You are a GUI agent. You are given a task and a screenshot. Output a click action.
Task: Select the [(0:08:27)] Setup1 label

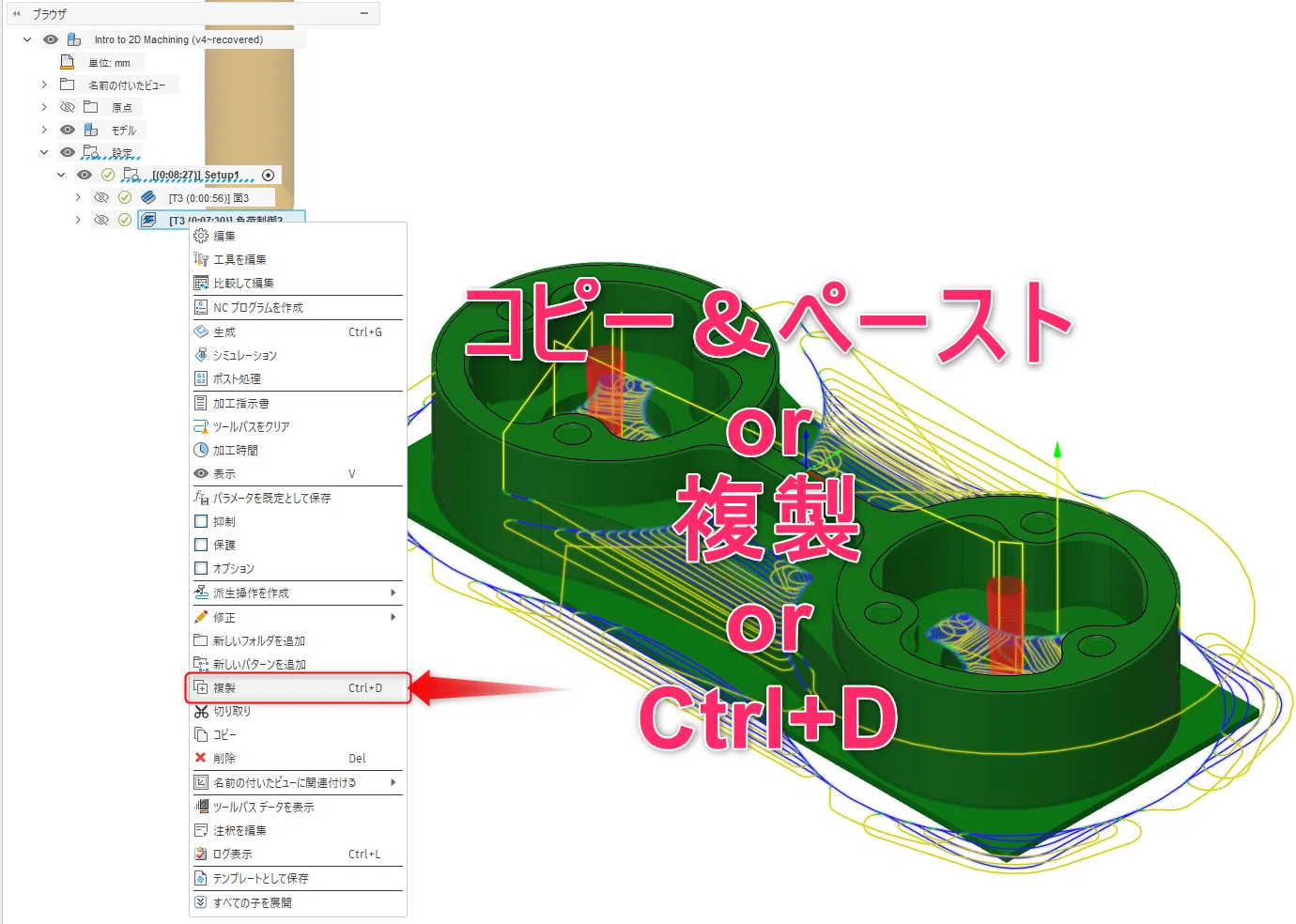pos(195,175)
